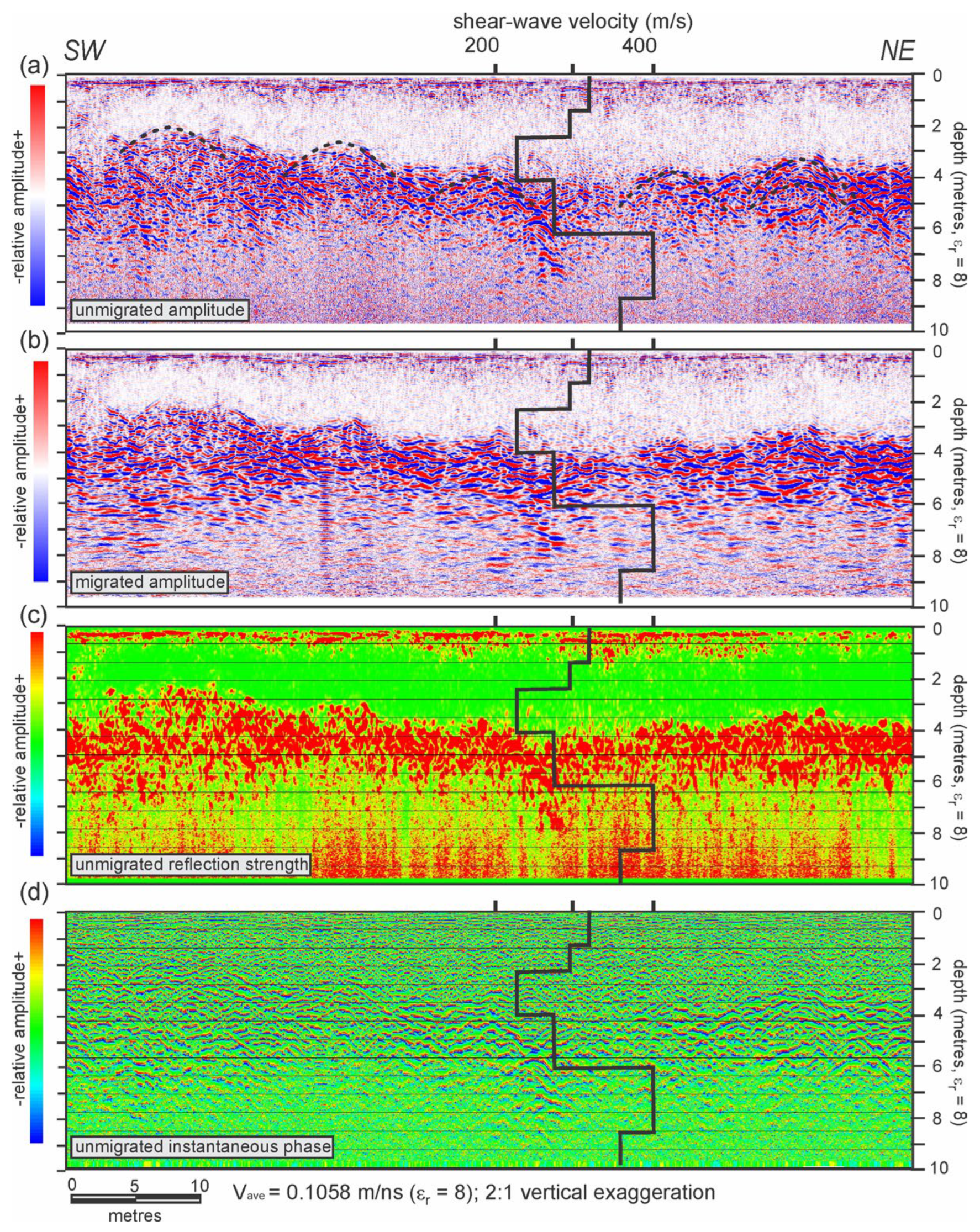Click the 'metres' label under the scale bar
Image resolution: width=980 pixels, height=1232 pixels.
(x=135, y=1216)
